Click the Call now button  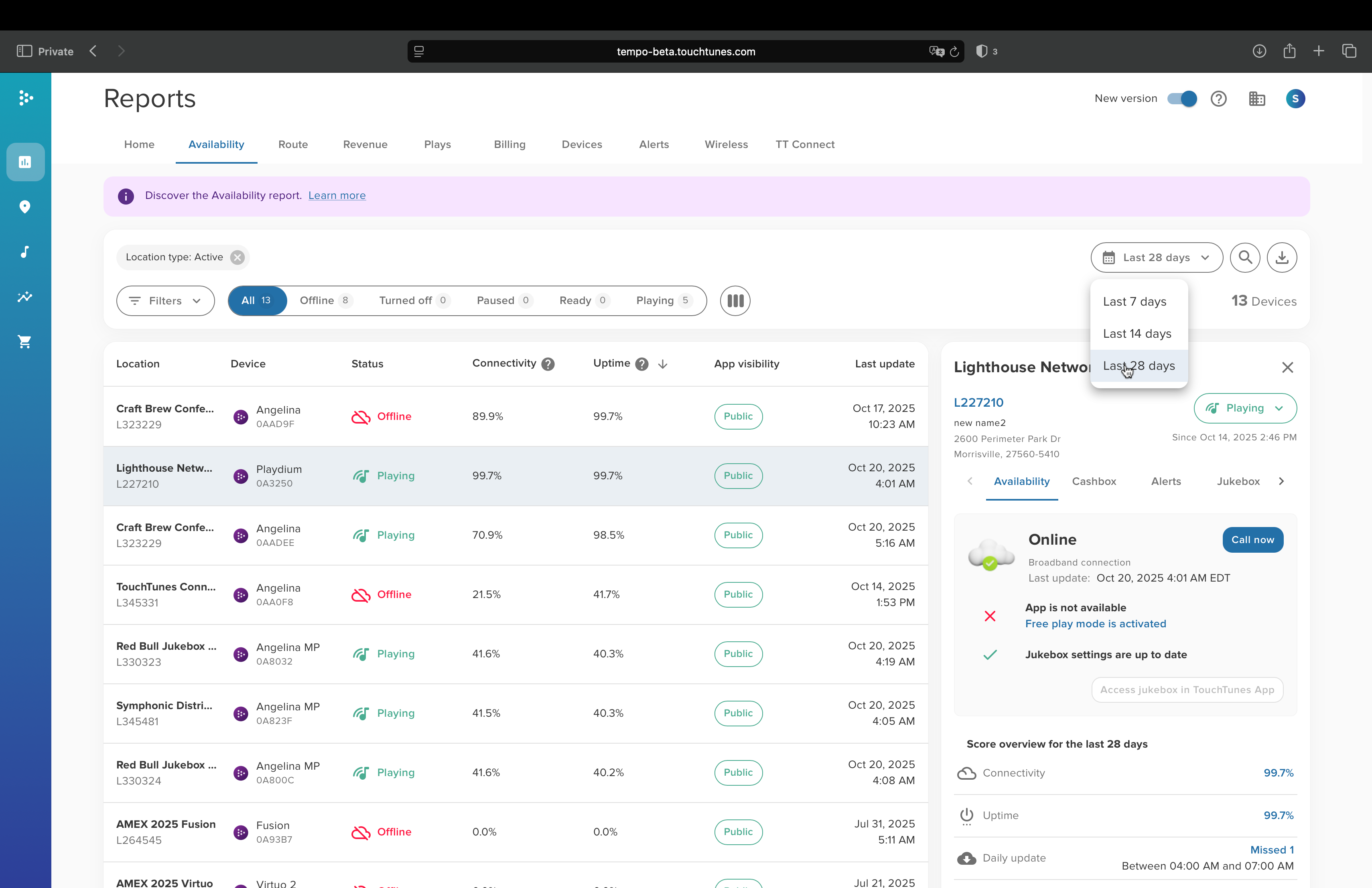(1252, 540)
